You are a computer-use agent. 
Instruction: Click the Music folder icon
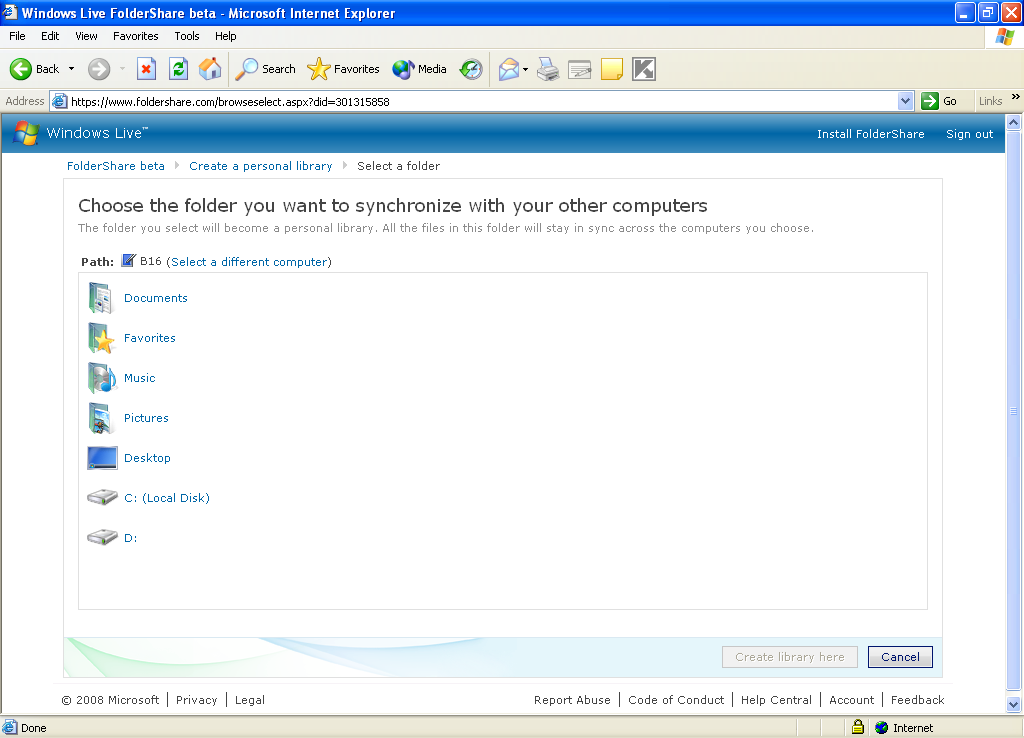[x=102, y=377]
